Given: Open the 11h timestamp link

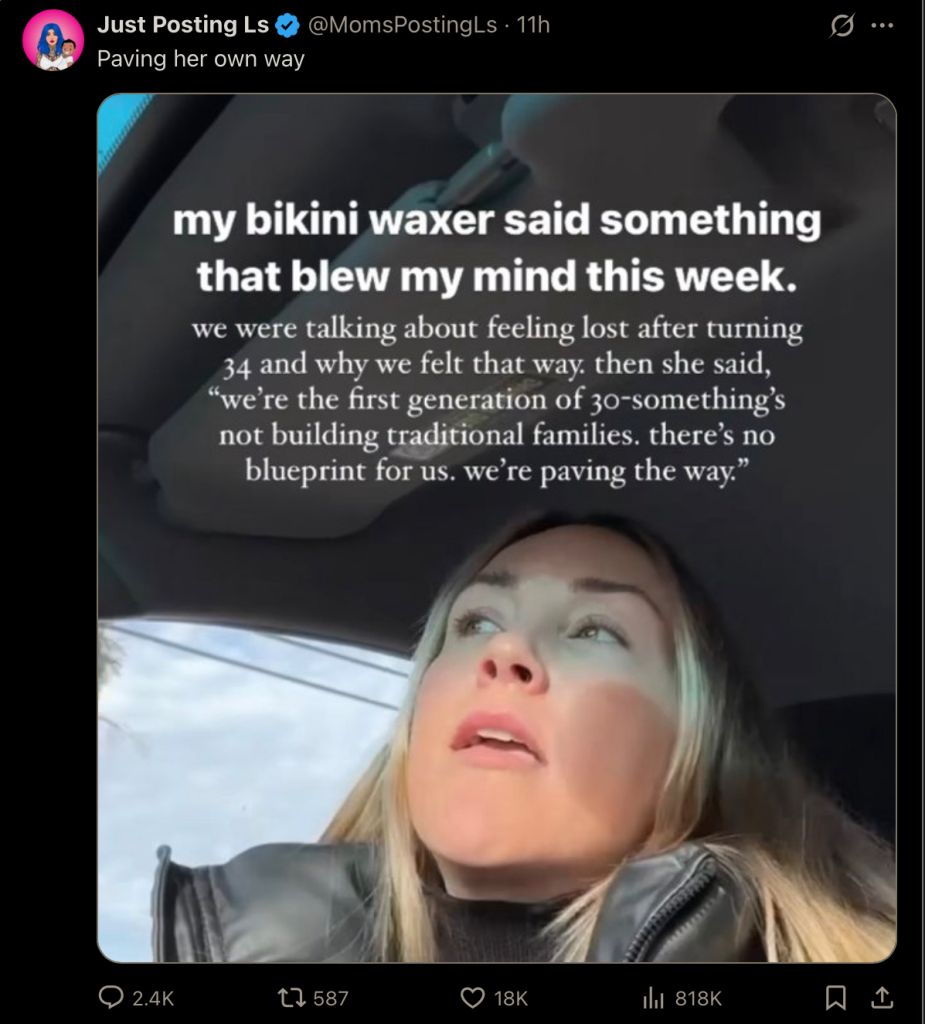Looking at the screenshot, I should (533, 25).
